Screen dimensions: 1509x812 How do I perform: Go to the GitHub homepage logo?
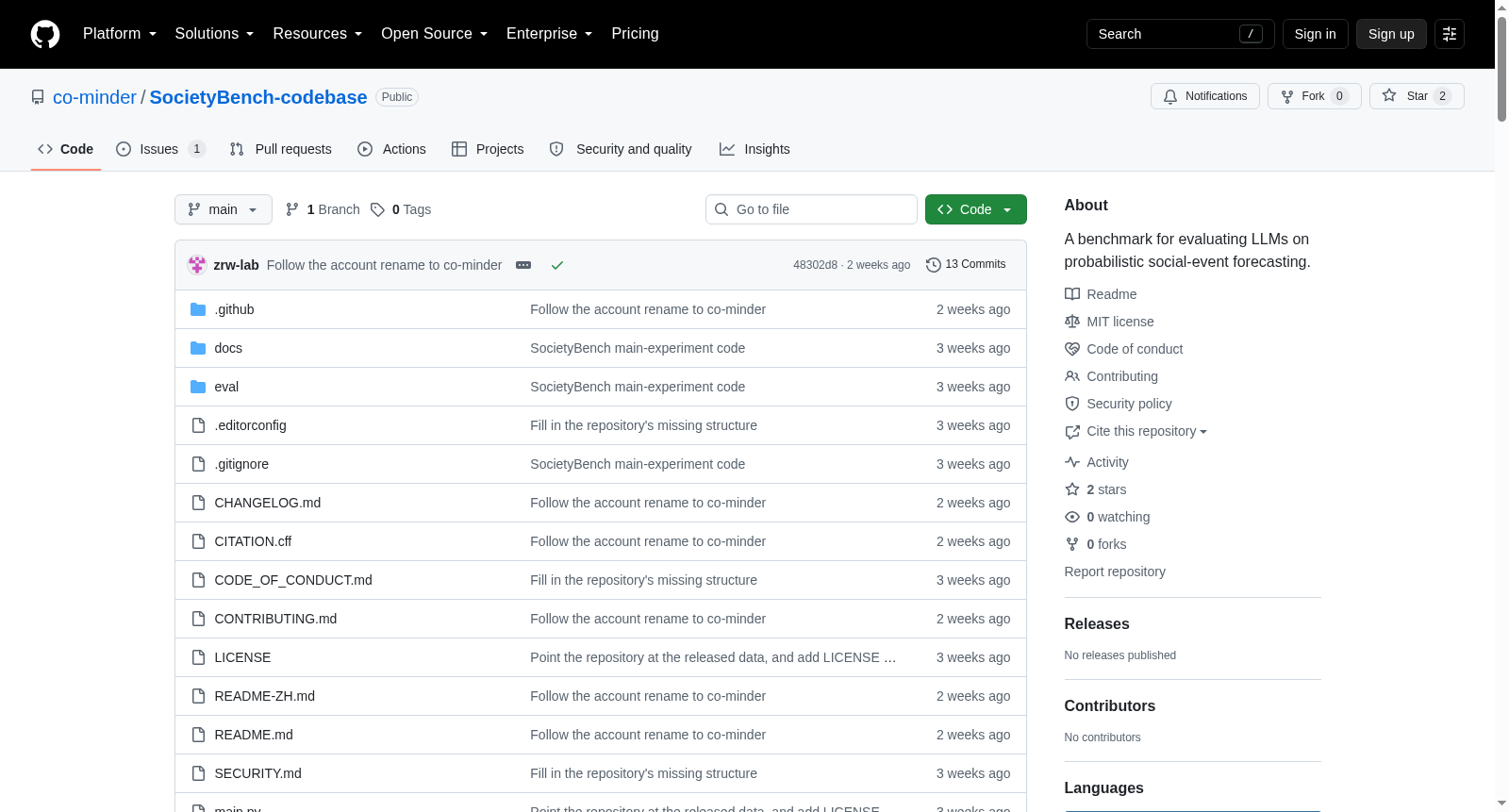click(45, 34)
